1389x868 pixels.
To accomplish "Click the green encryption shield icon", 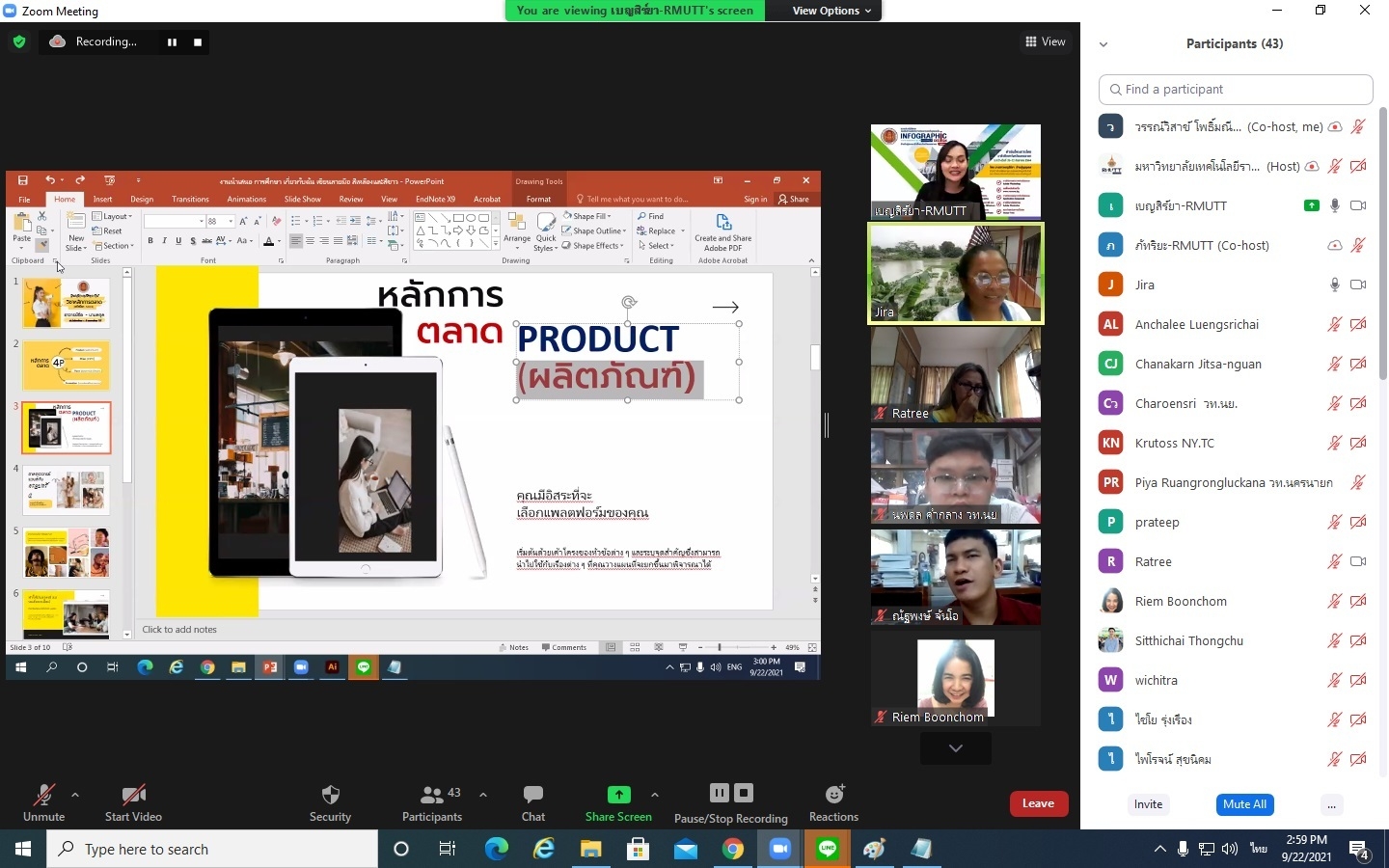I will coord(19,42).
